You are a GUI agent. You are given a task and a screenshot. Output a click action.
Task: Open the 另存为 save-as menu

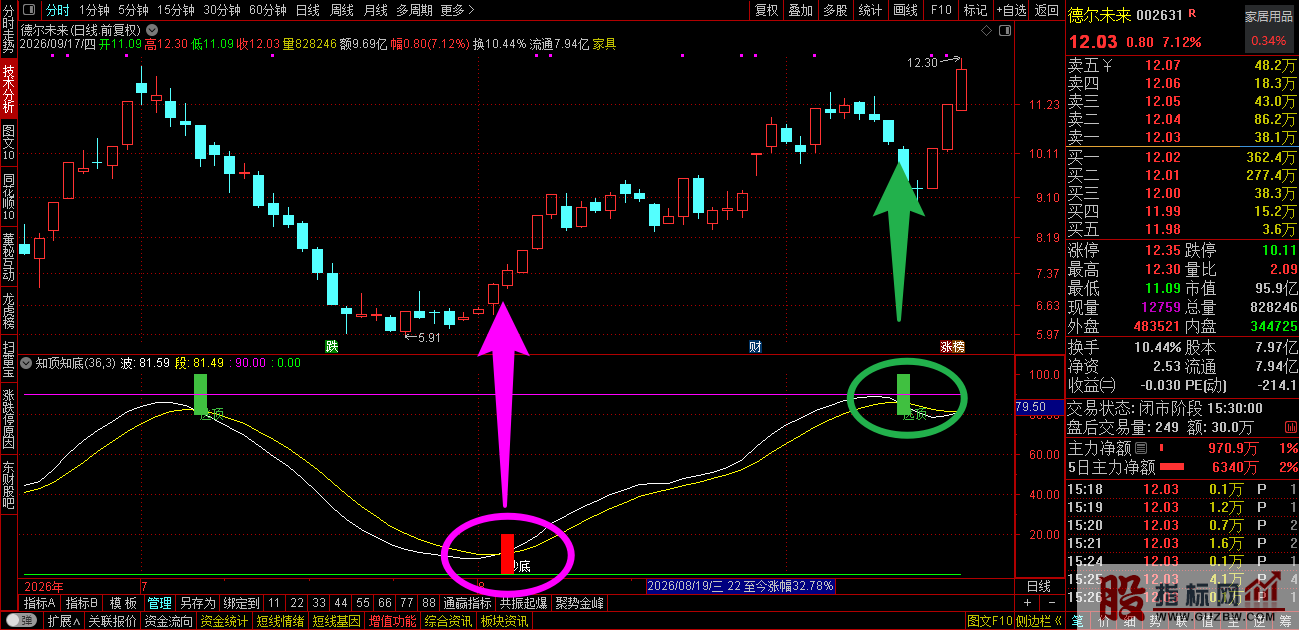pos(197,604)
